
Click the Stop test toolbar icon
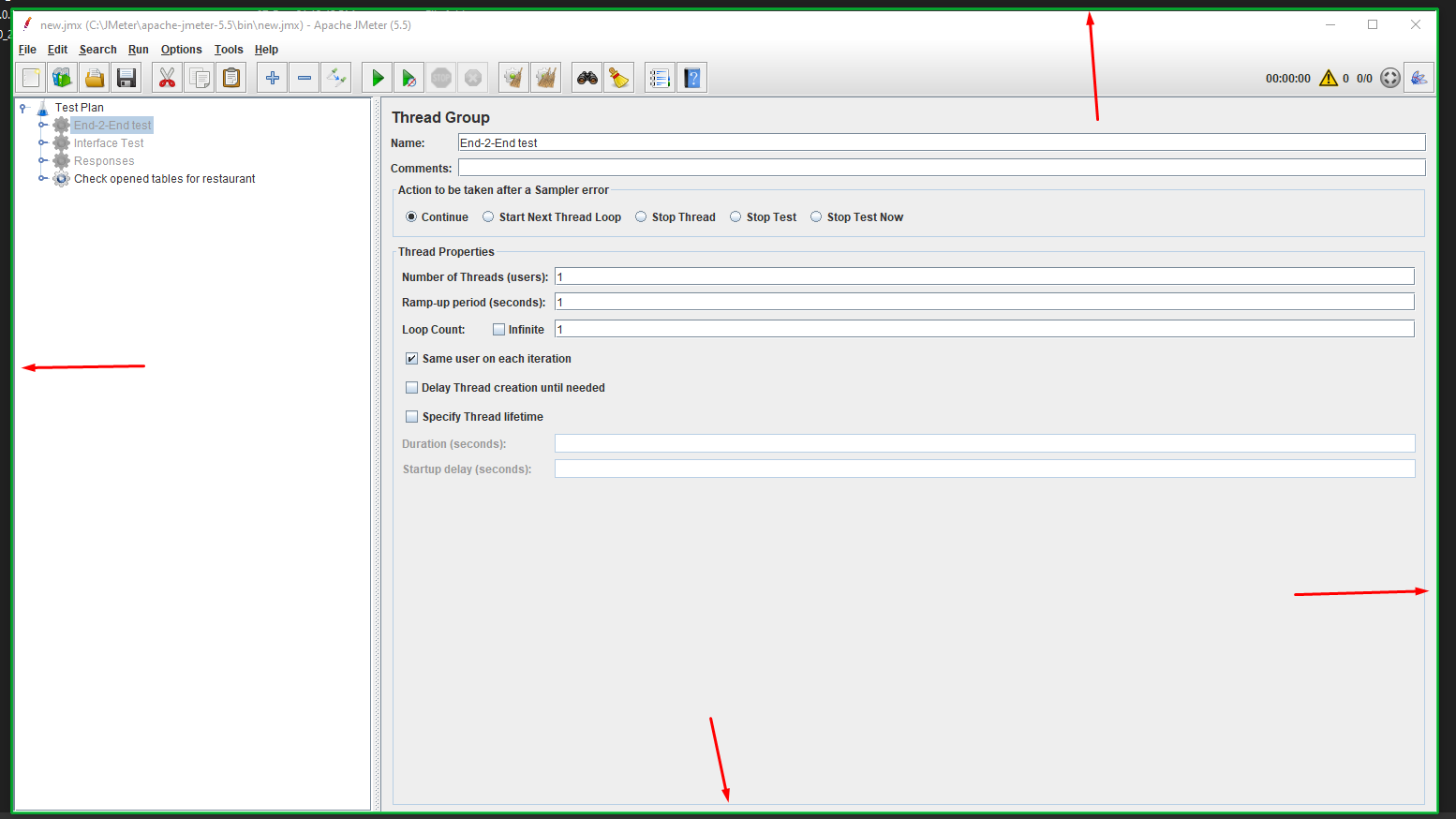point(440,78)
